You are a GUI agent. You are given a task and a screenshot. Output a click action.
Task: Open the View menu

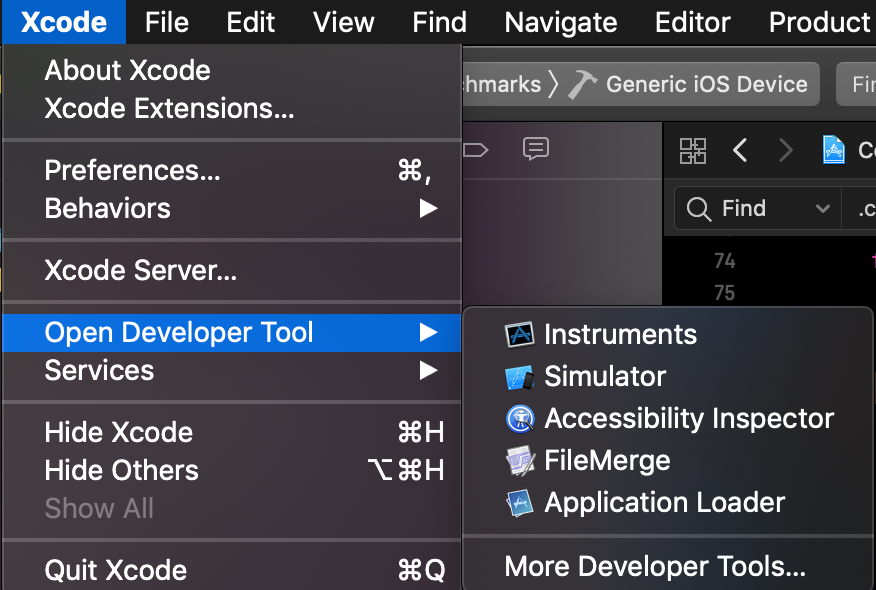click(344, 22)
